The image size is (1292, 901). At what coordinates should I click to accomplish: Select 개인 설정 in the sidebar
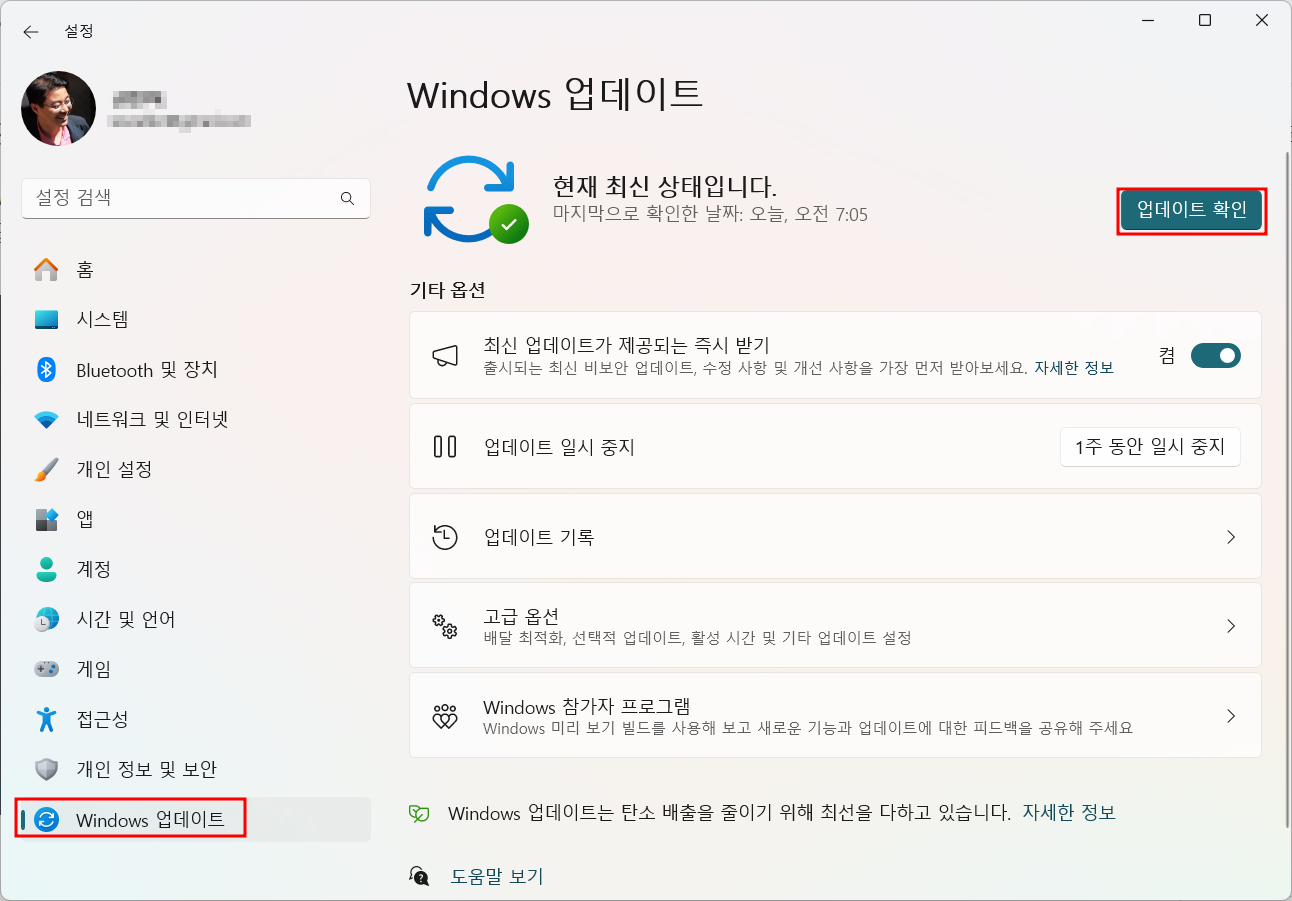coord(196,469)
